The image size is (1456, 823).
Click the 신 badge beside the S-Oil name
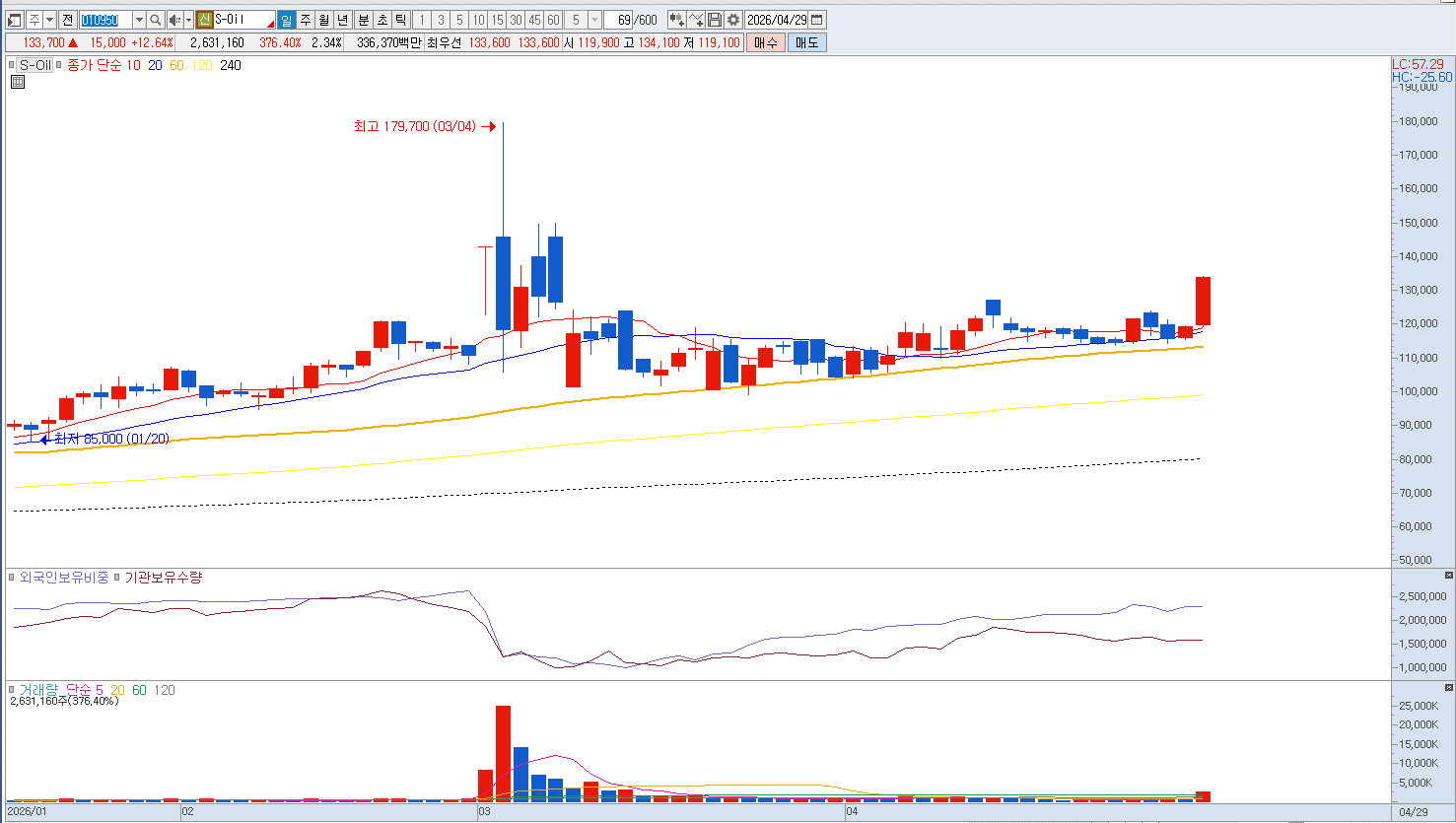pos(204,20)
